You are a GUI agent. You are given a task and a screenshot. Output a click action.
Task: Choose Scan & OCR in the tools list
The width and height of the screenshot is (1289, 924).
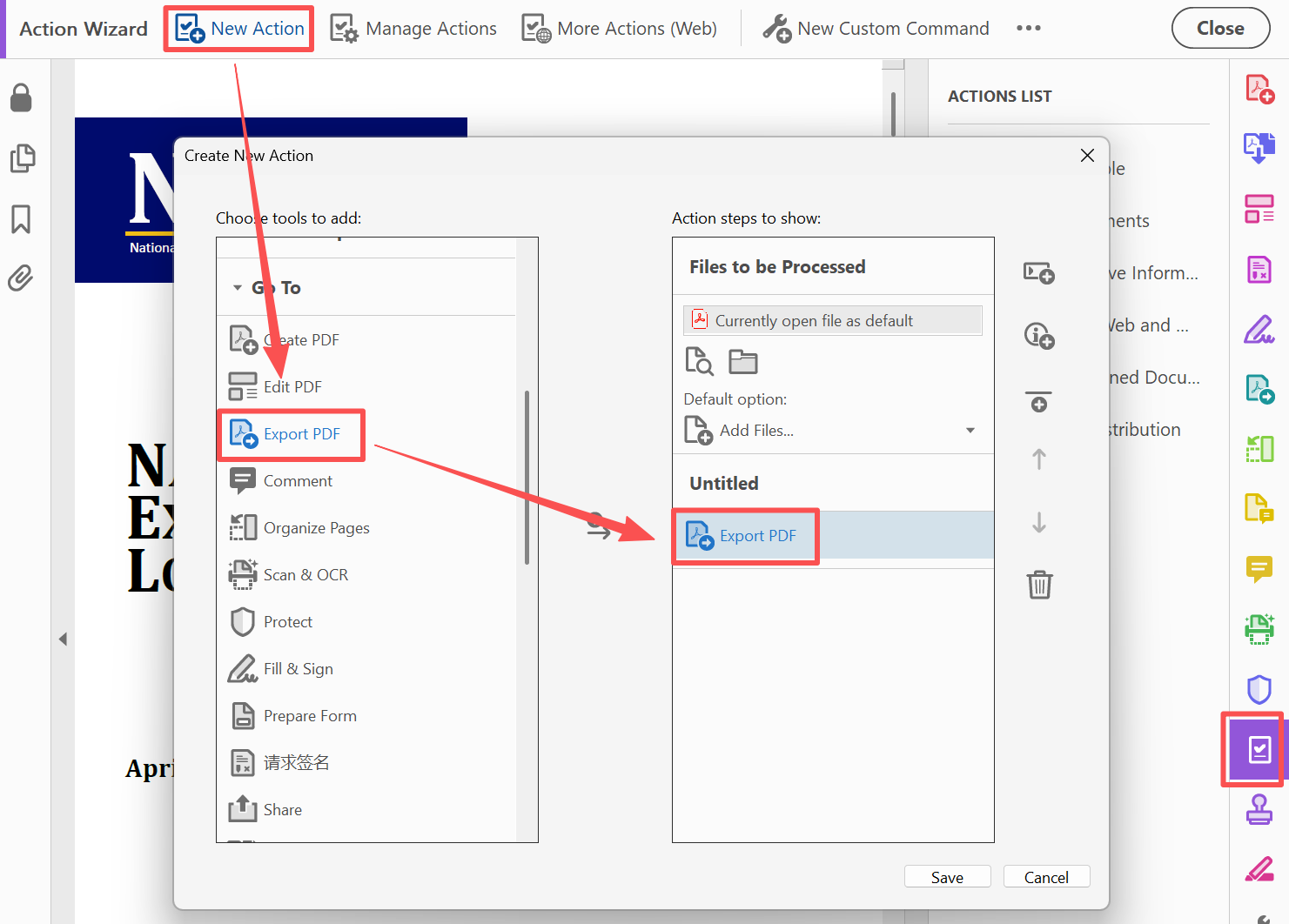point(305,575)
